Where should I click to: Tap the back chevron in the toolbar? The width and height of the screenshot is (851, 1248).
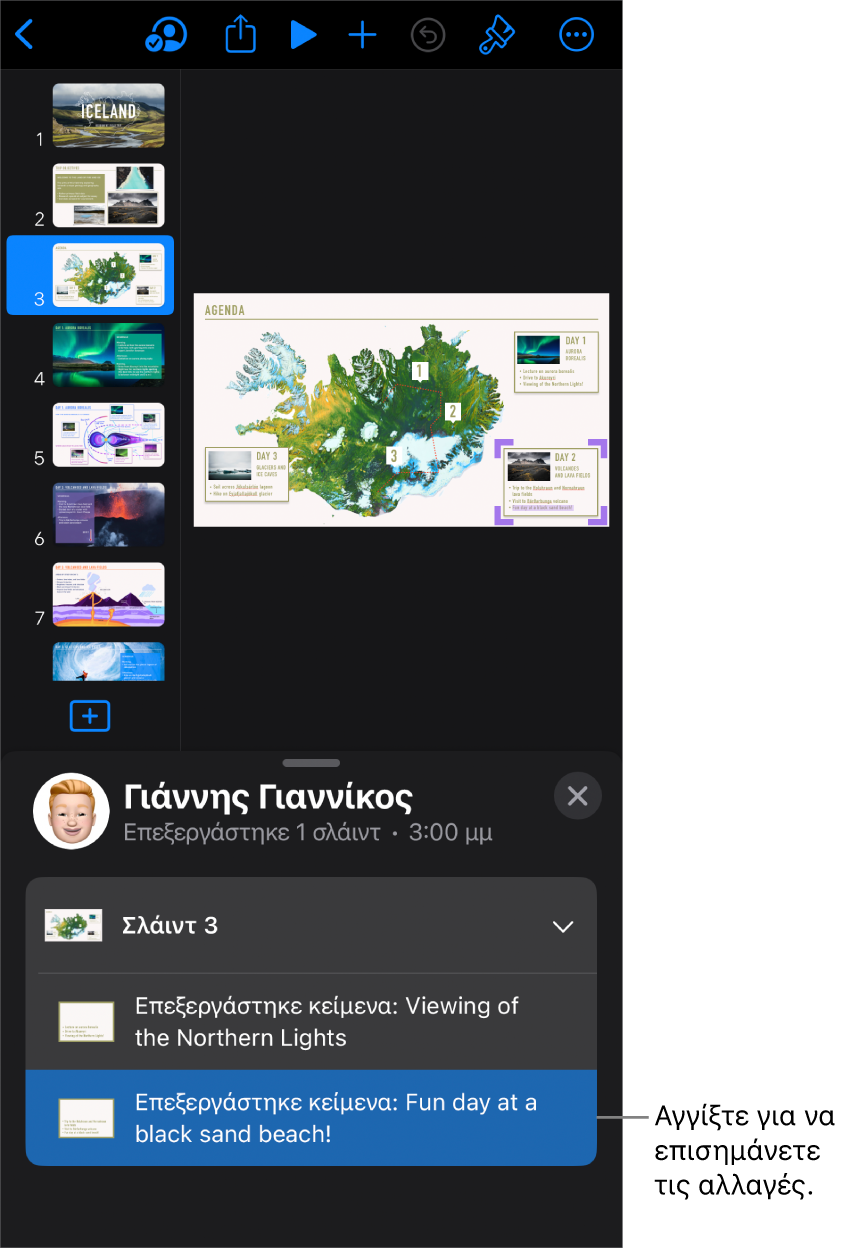[x=25, y=36]
